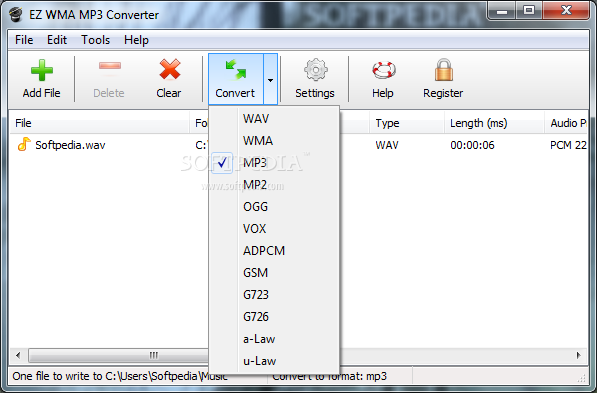Choose u-Law output format

(x=274, y=361)
